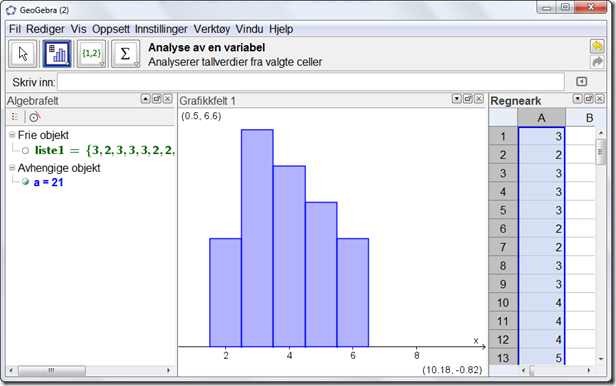Click Regneark vertical scrollbar down arrow
This screenshot has height=386, width=616.
coord(601,359)
